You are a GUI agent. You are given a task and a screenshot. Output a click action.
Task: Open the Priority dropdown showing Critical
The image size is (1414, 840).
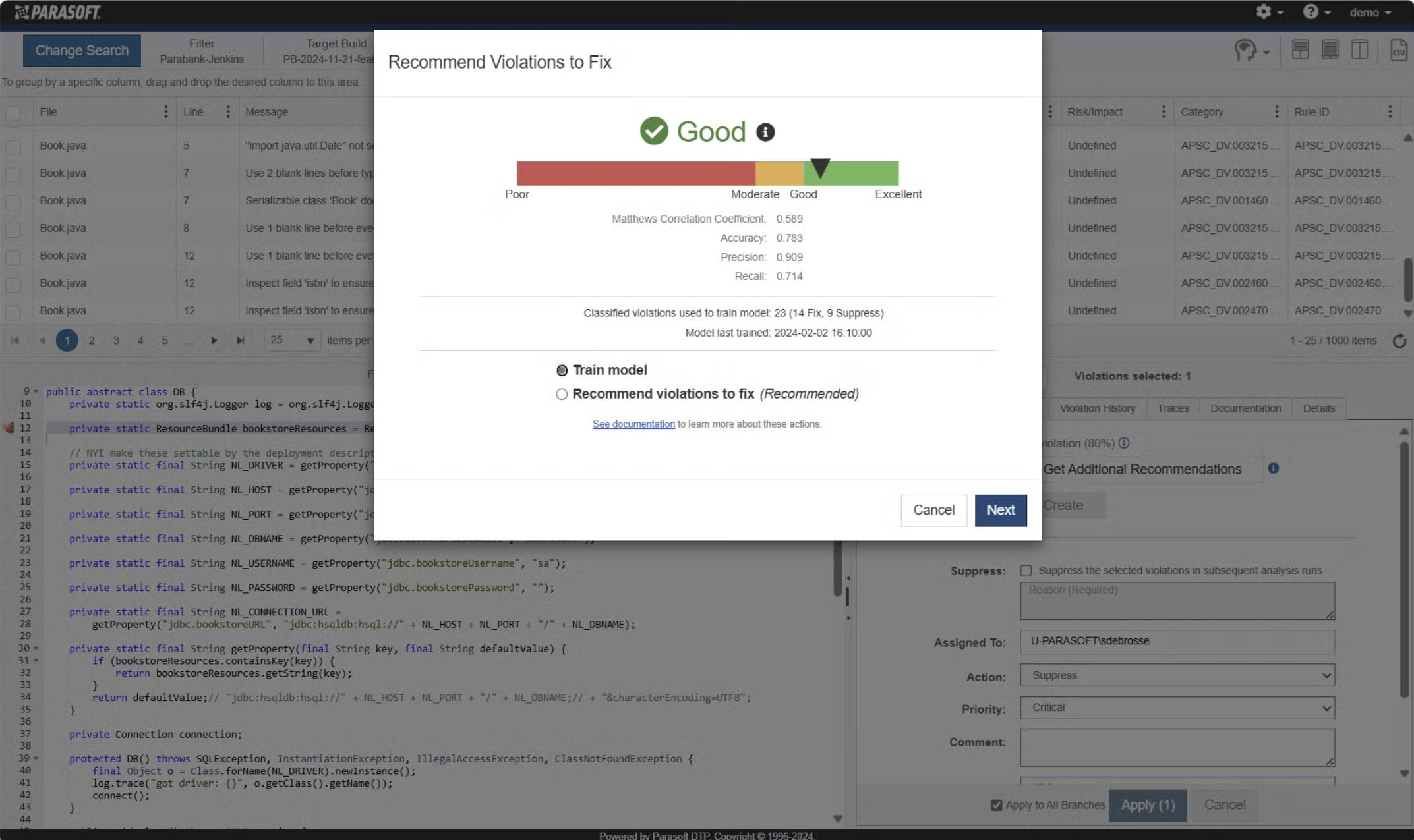coord(1177,708)
